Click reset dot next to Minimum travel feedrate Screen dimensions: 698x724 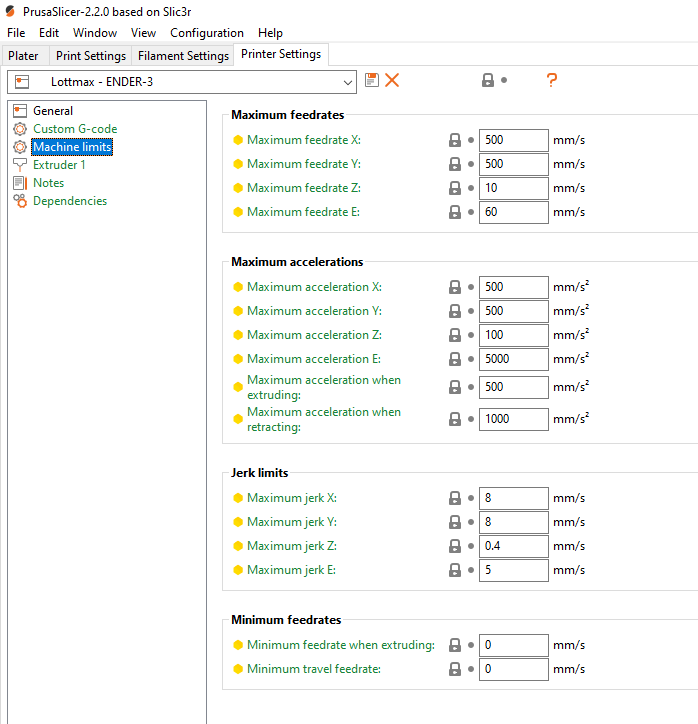(x=471, y=669)
